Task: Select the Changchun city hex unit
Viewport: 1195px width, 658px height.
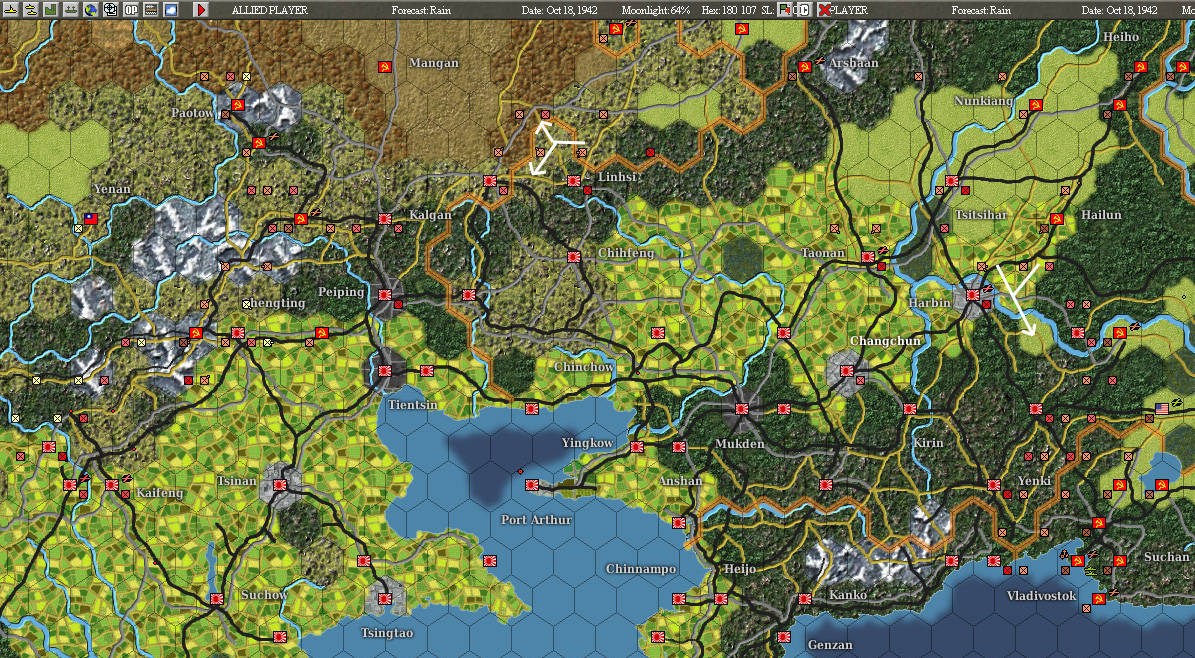Action: tap(847, 371)
